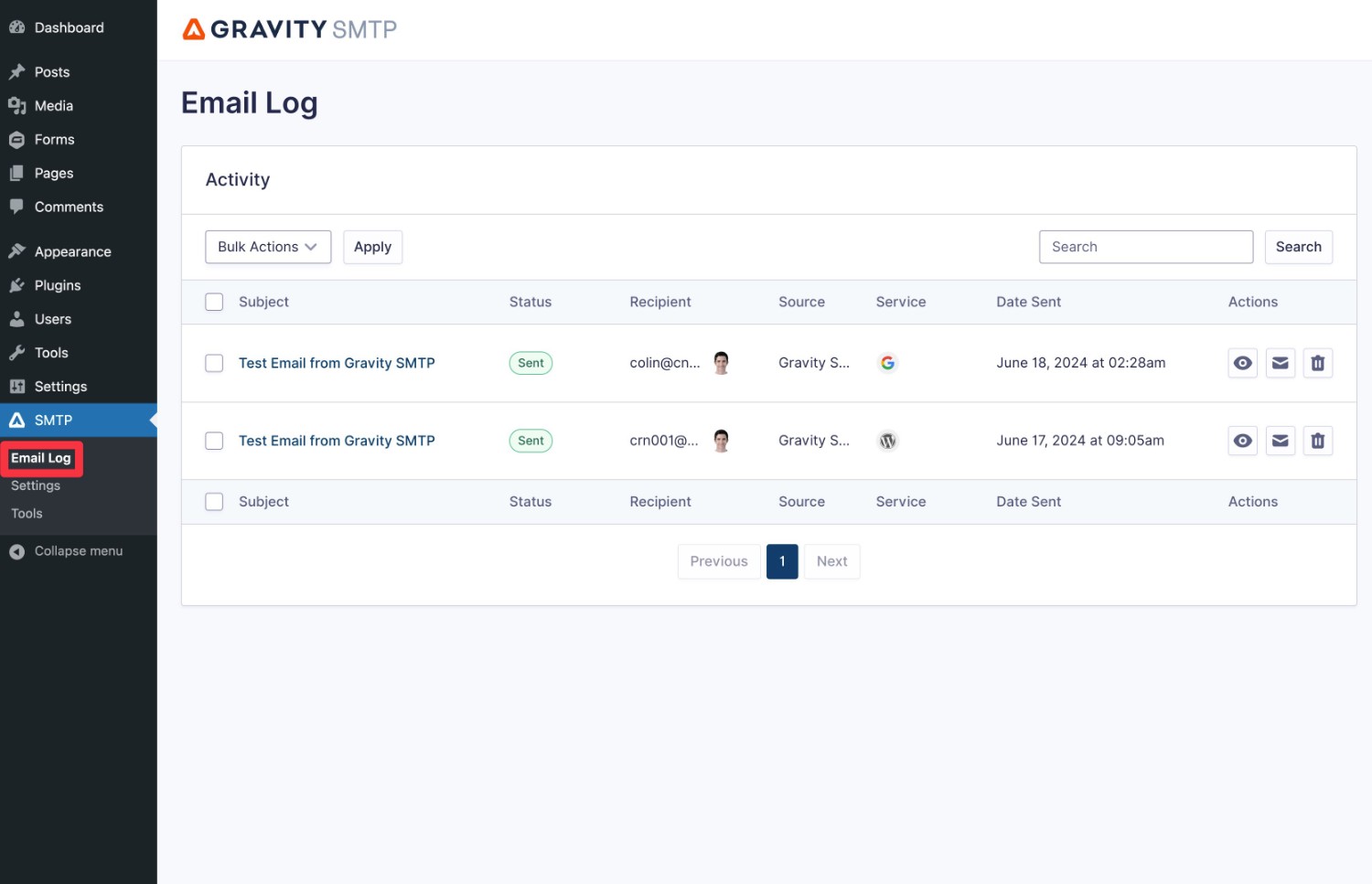The image size is (1372, 884).
Task: Click the Search button
Action: 1298,247
